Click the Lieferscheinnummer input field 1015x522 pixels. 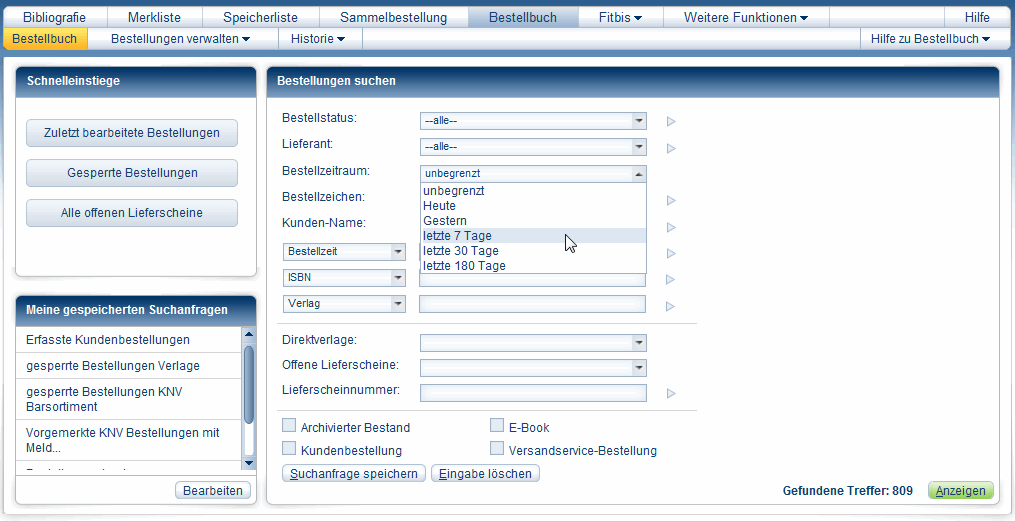(533, 393)
